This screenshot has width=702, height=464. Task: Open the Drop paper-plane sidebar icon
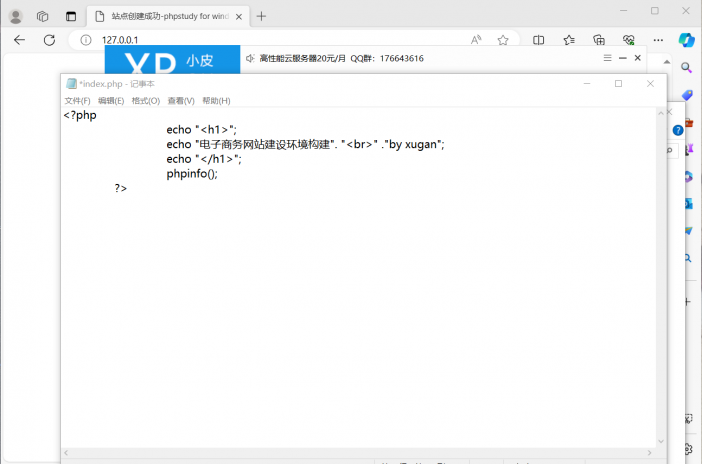[x=689, y=231]
